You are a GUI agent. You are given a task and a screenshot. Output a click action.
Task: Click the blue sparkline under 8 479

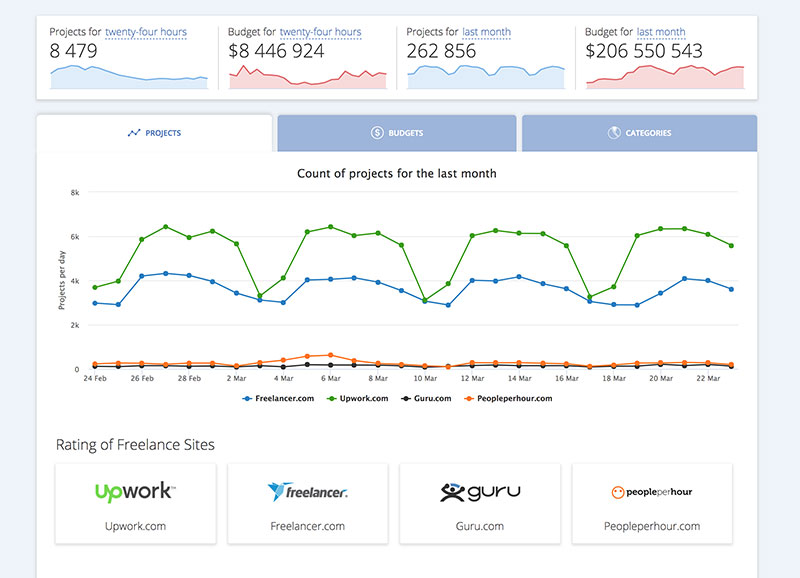click(129, 77)
